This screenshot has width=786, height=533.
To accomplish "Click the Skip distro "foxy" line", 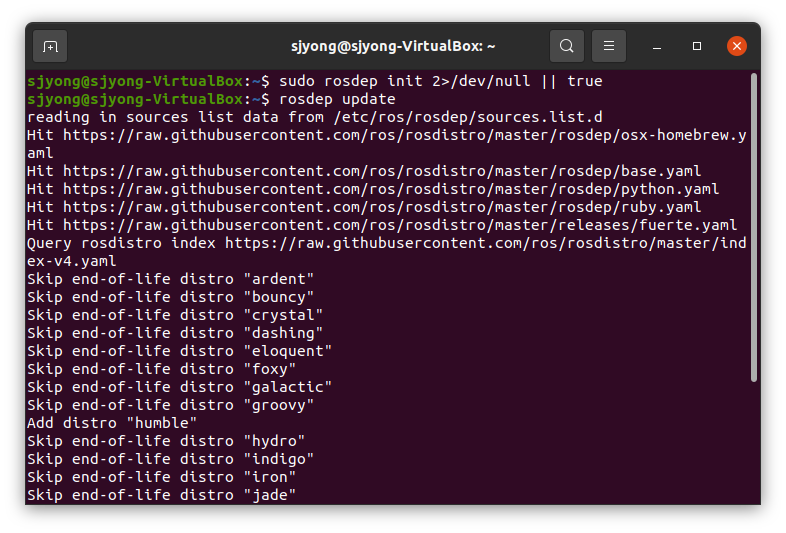I will 161,370.
